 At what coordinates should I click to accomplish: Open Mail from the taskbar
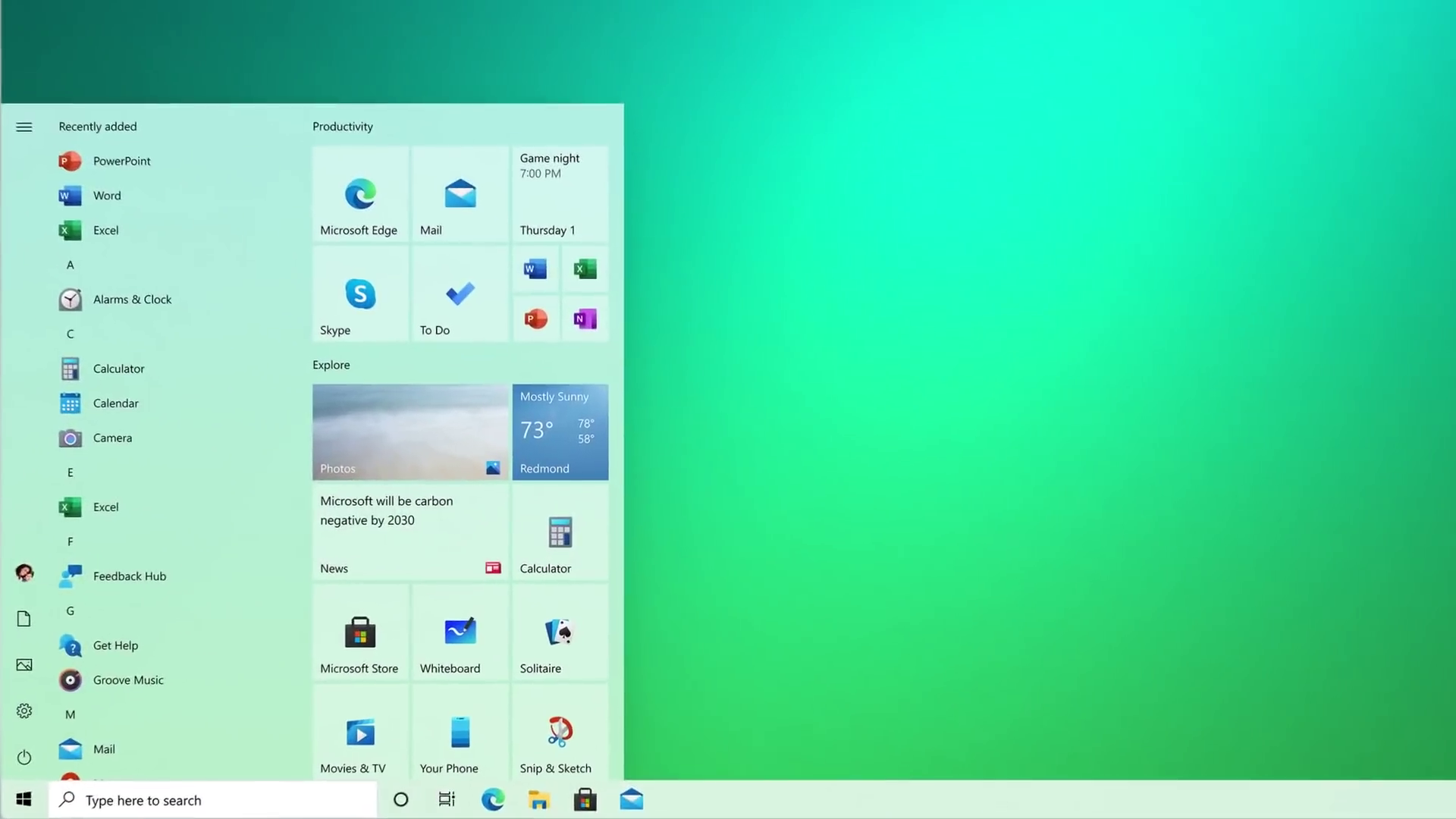(632, 799)
